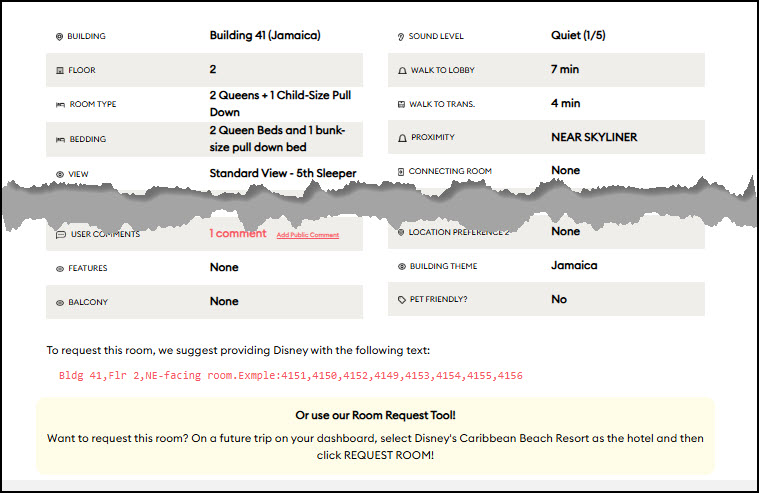Click the Add Public Comment link
This screenshot has width=759, height=493.
(308, 235)
